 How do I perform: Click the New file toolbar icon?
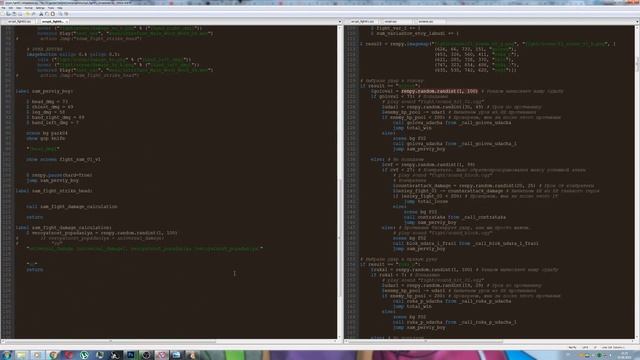click(3, 14)
